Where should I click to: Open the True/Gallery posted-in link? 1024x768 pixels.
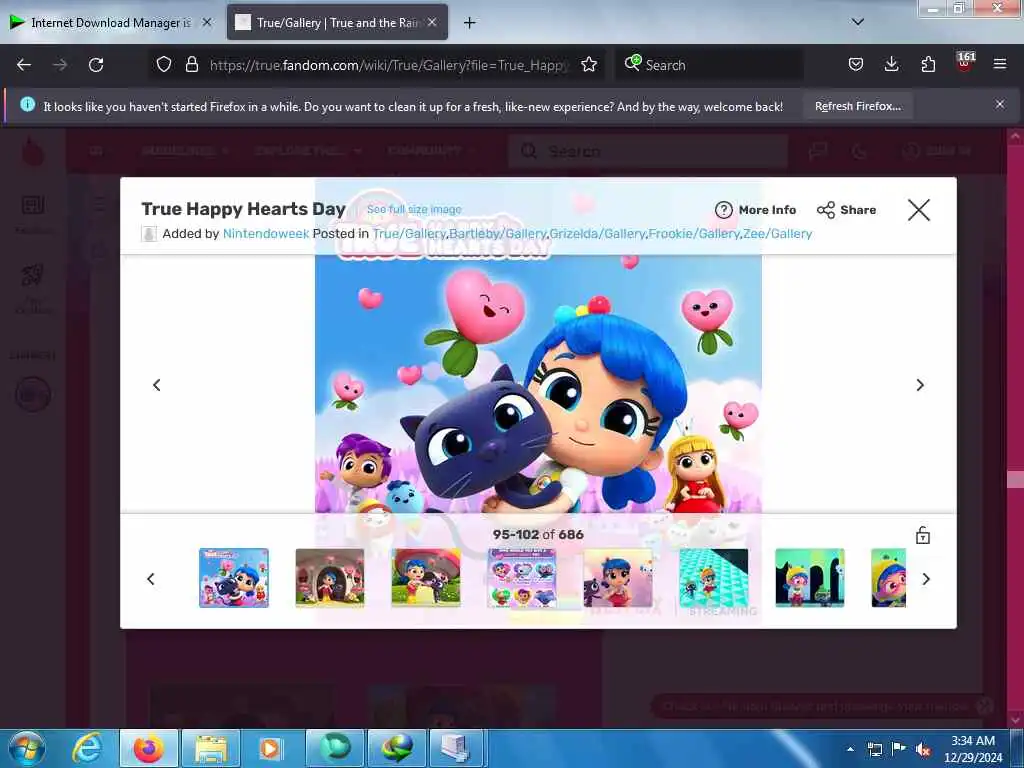[409, 234]
